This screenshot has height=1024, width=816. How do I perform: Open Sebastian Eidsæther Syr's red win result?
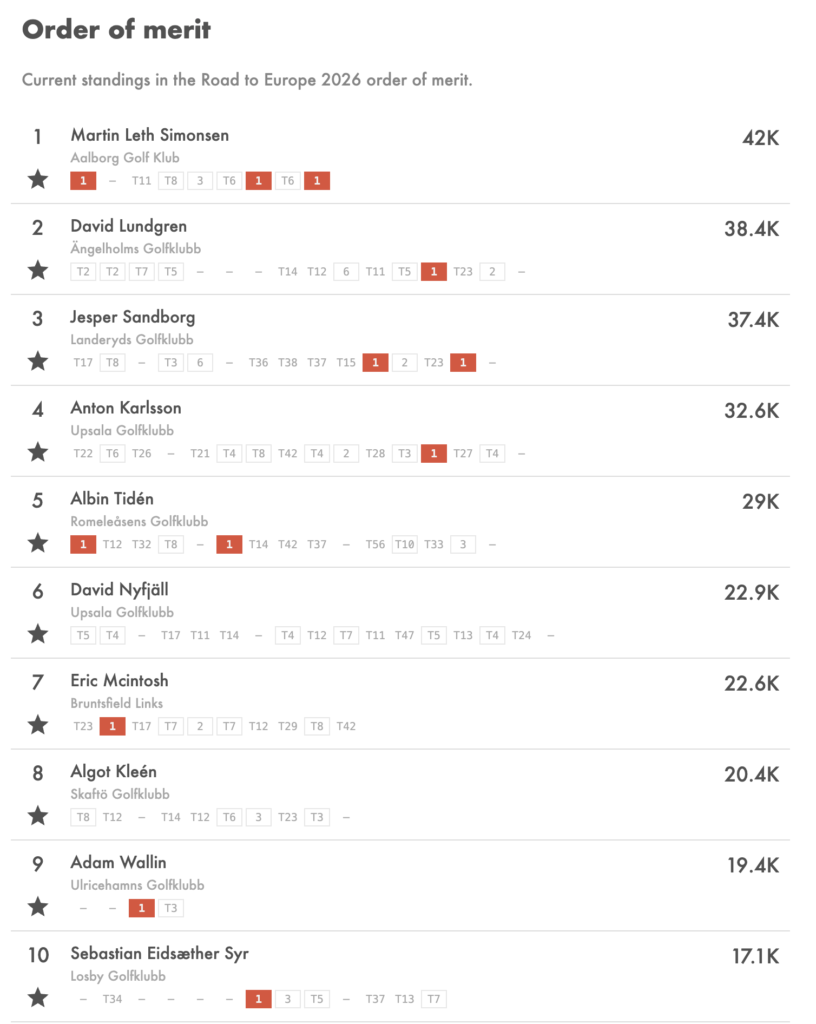pos(259,999)
